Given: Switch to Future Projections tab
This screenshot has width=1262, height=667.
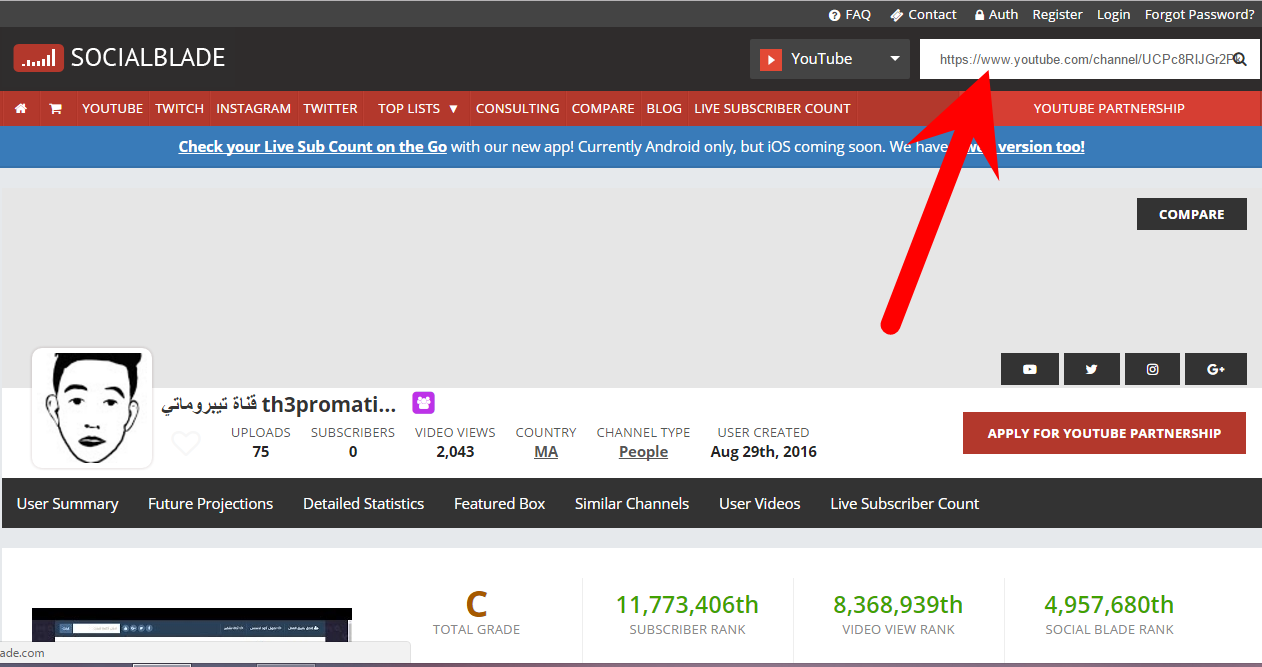Looking at the screenshot, I should pos(210,504).
